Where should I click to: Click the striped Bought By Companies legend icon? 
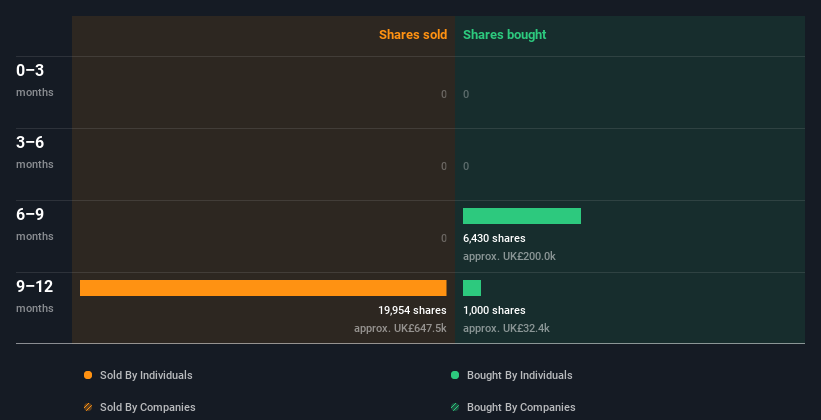455,407
